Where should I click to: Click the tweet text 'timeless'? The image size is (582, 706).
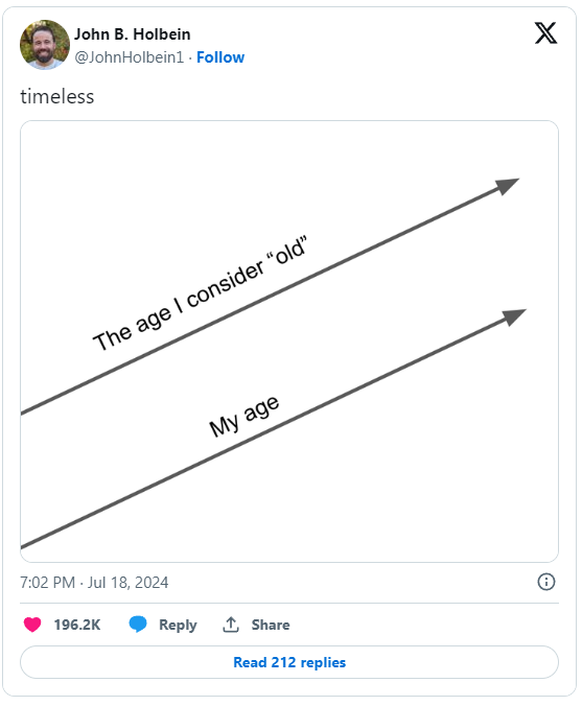(57, 96)
